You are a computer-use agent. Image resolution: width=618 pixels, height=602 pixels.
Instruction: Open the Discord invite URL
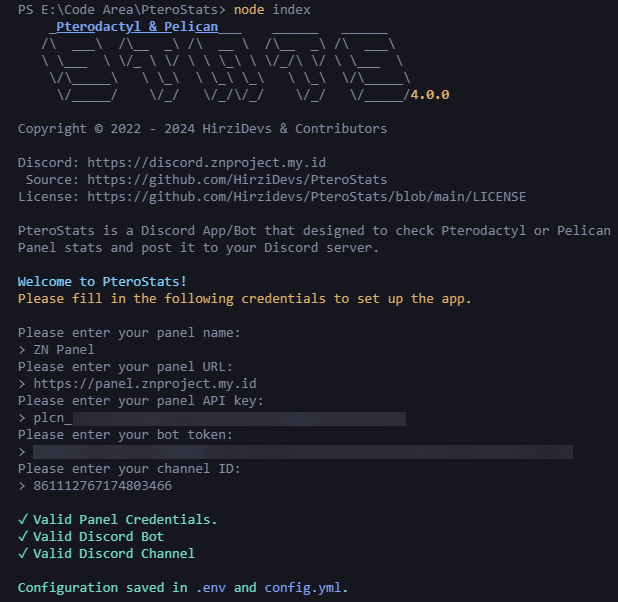[x=206, y=162]
